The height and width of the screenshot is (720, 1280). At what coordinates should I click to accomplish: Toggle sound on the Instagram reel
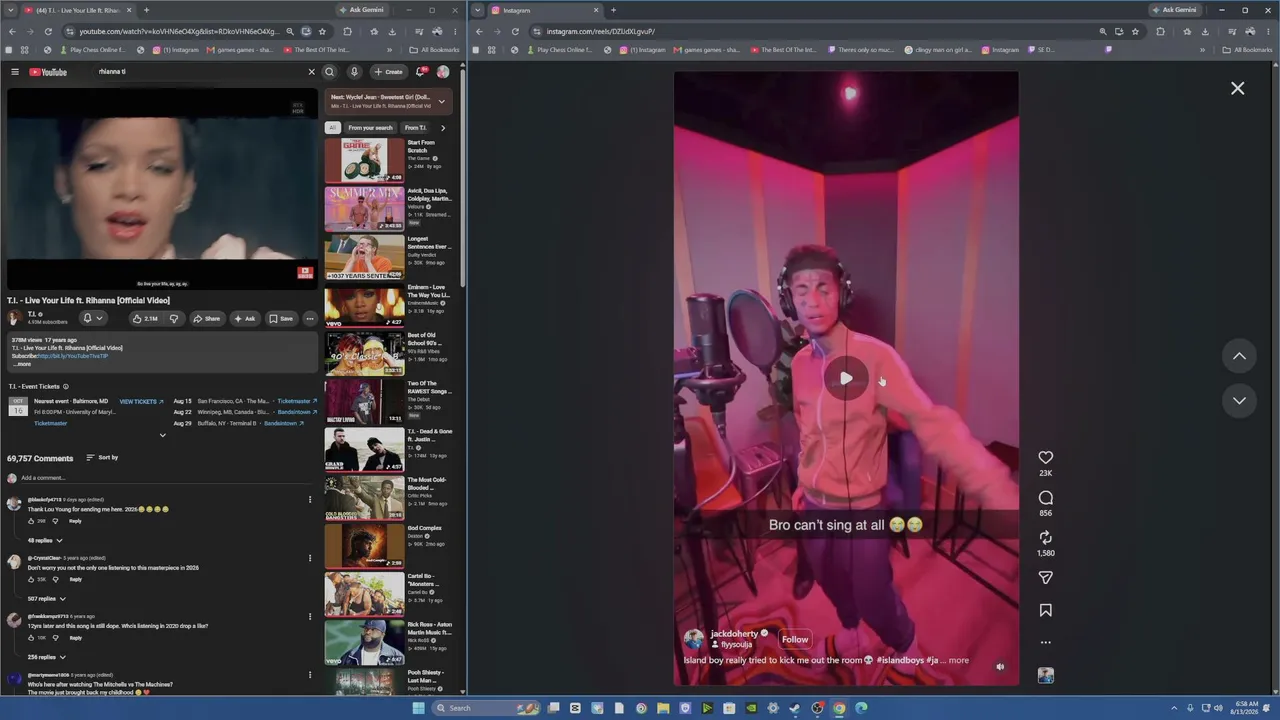click(x=1000, y=666)
